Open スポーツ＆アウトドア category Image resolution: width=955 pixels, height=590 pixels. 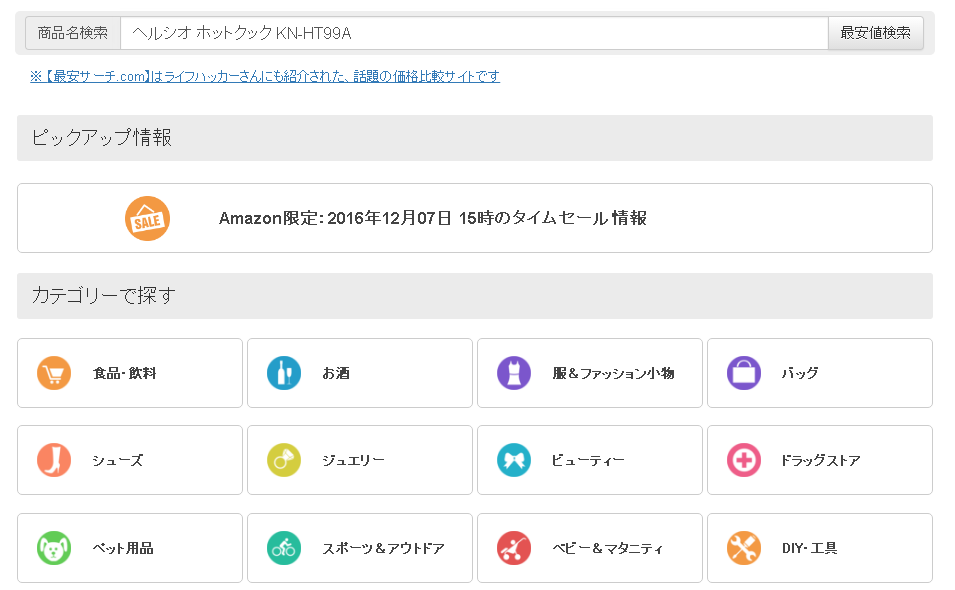360,548
